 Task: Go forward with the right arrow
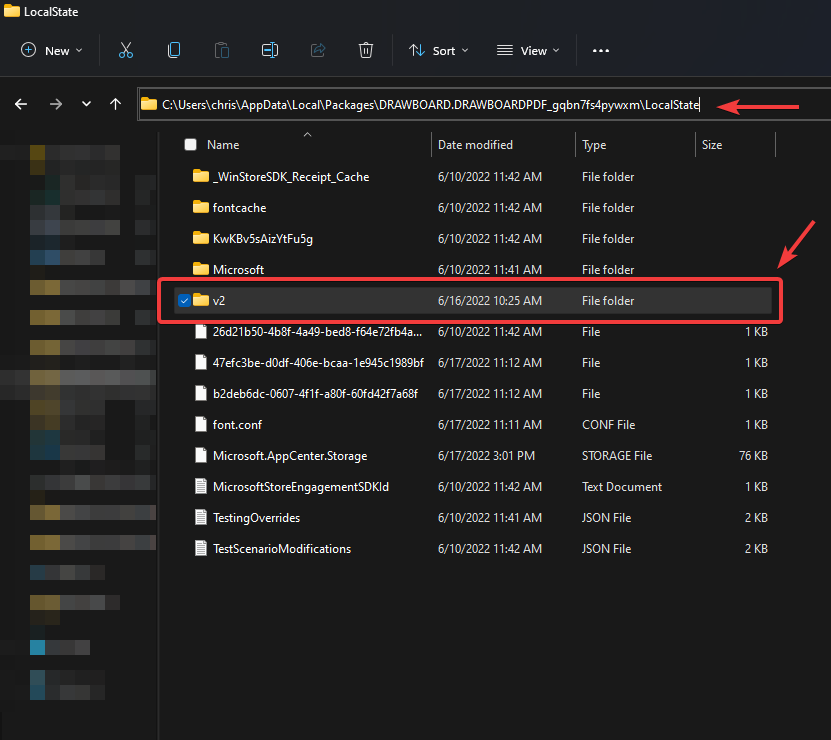pos(55,104)
